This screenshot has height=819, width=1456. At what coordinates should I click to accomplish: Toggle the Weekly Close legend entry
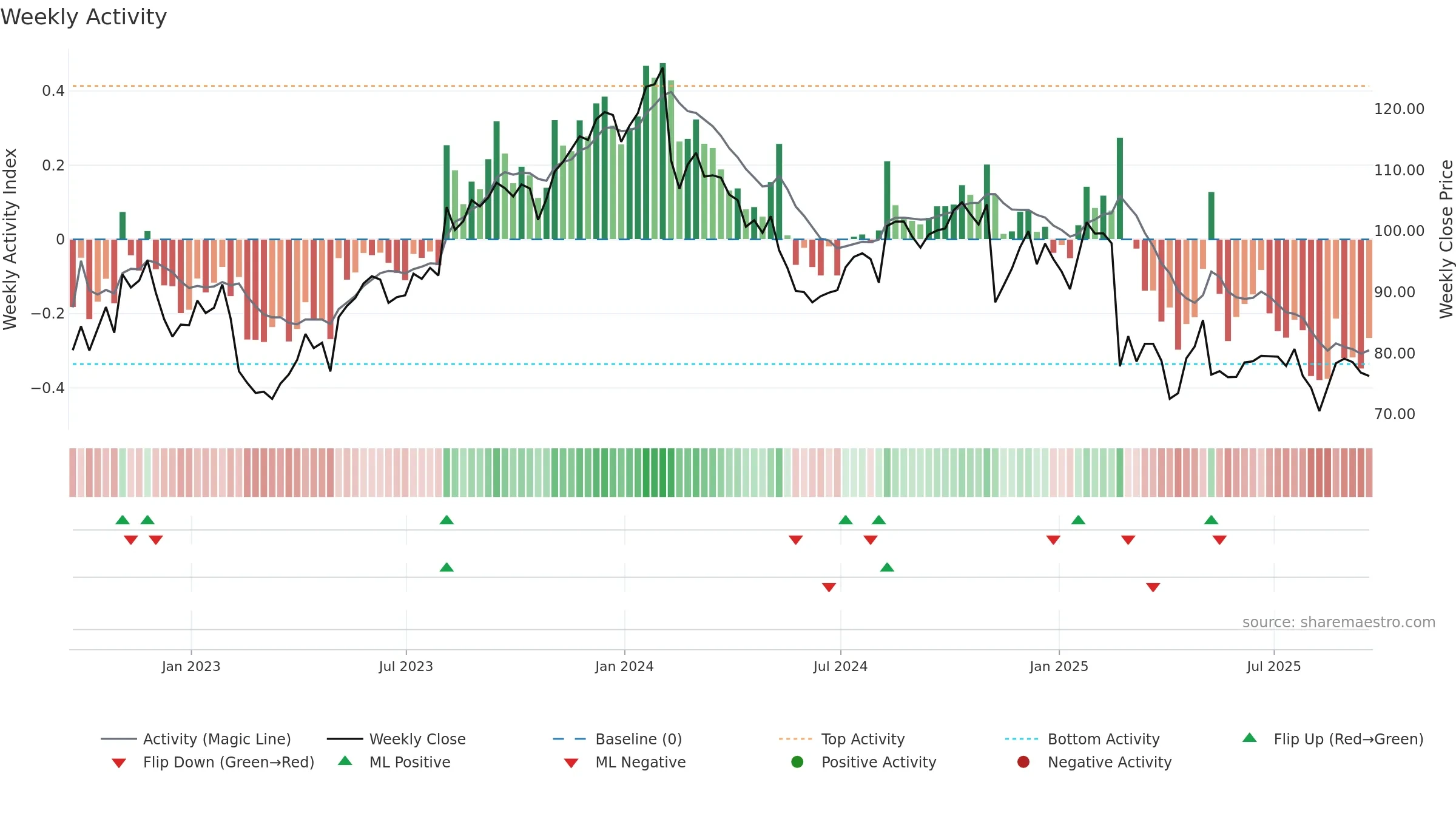pyautogui.click(x=396, y=739)
